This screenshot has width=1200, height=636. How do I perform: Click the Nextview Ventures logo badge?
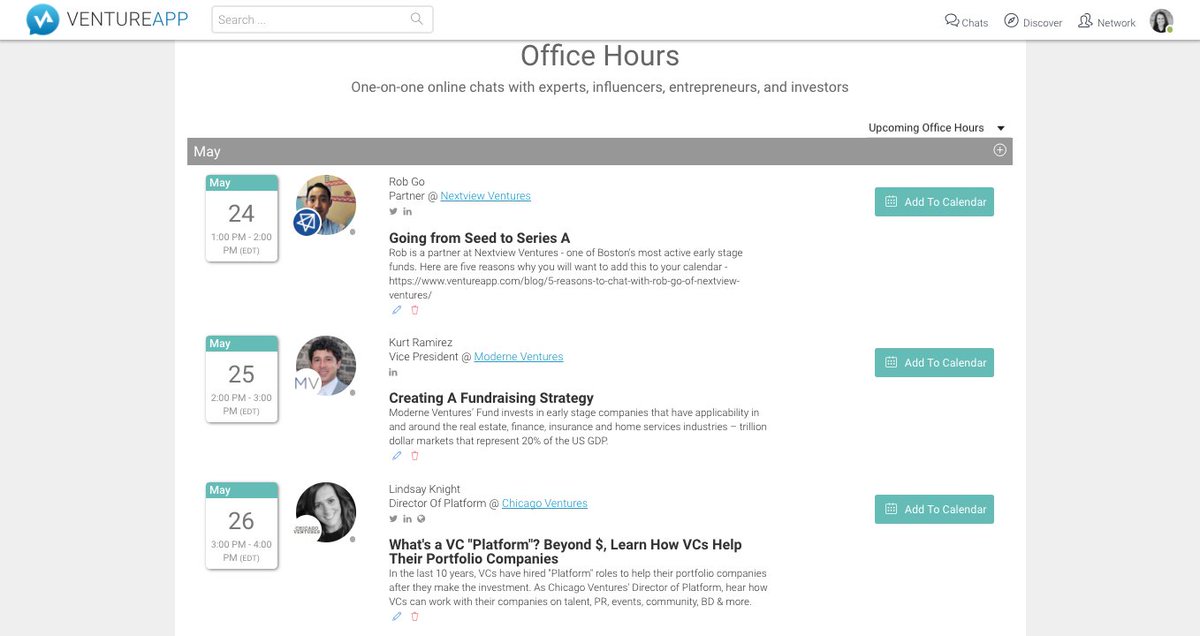(x=307, y=222)
